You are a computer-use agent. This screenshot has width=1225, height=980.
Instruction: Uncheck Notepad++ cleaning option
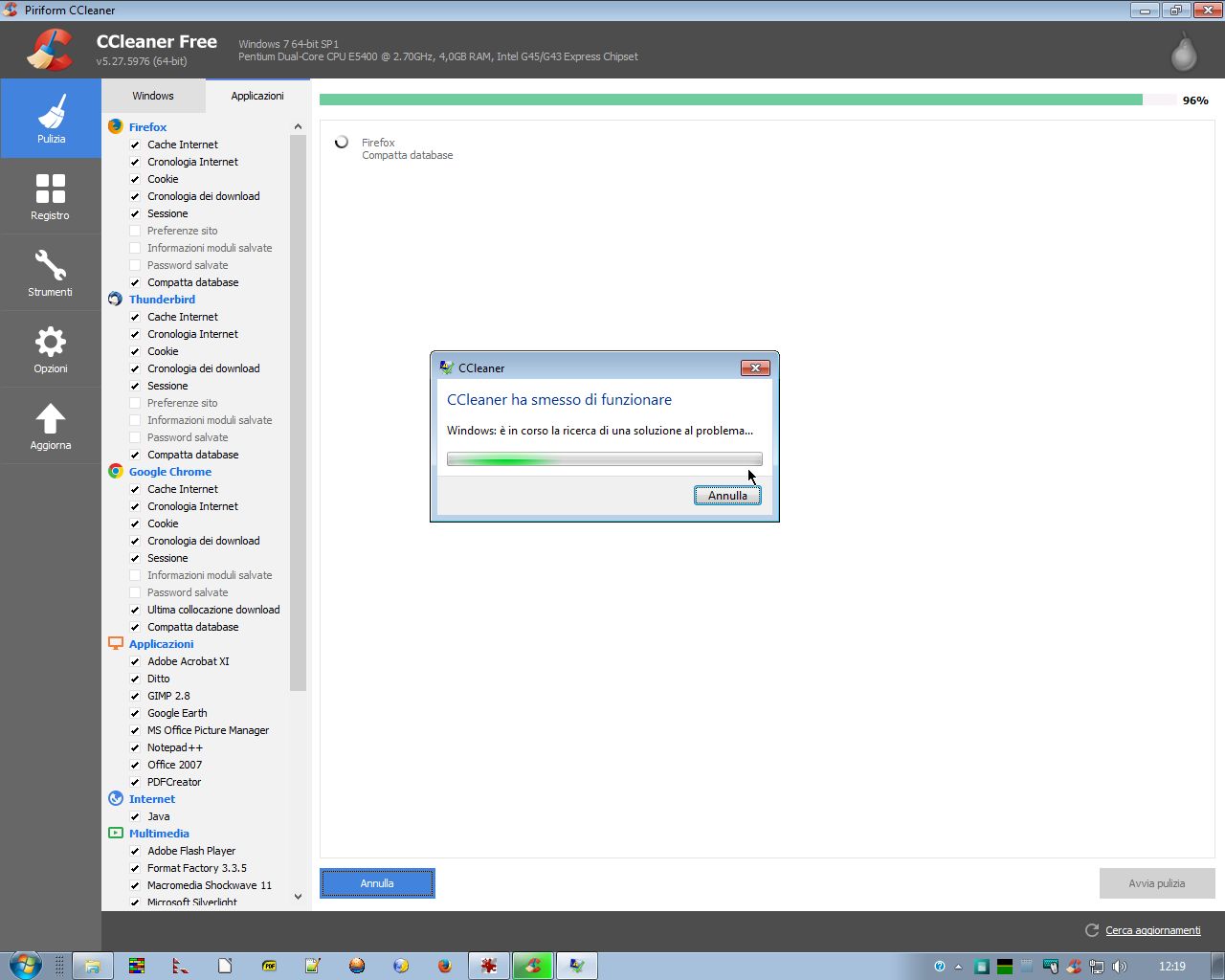coord(135,747)
